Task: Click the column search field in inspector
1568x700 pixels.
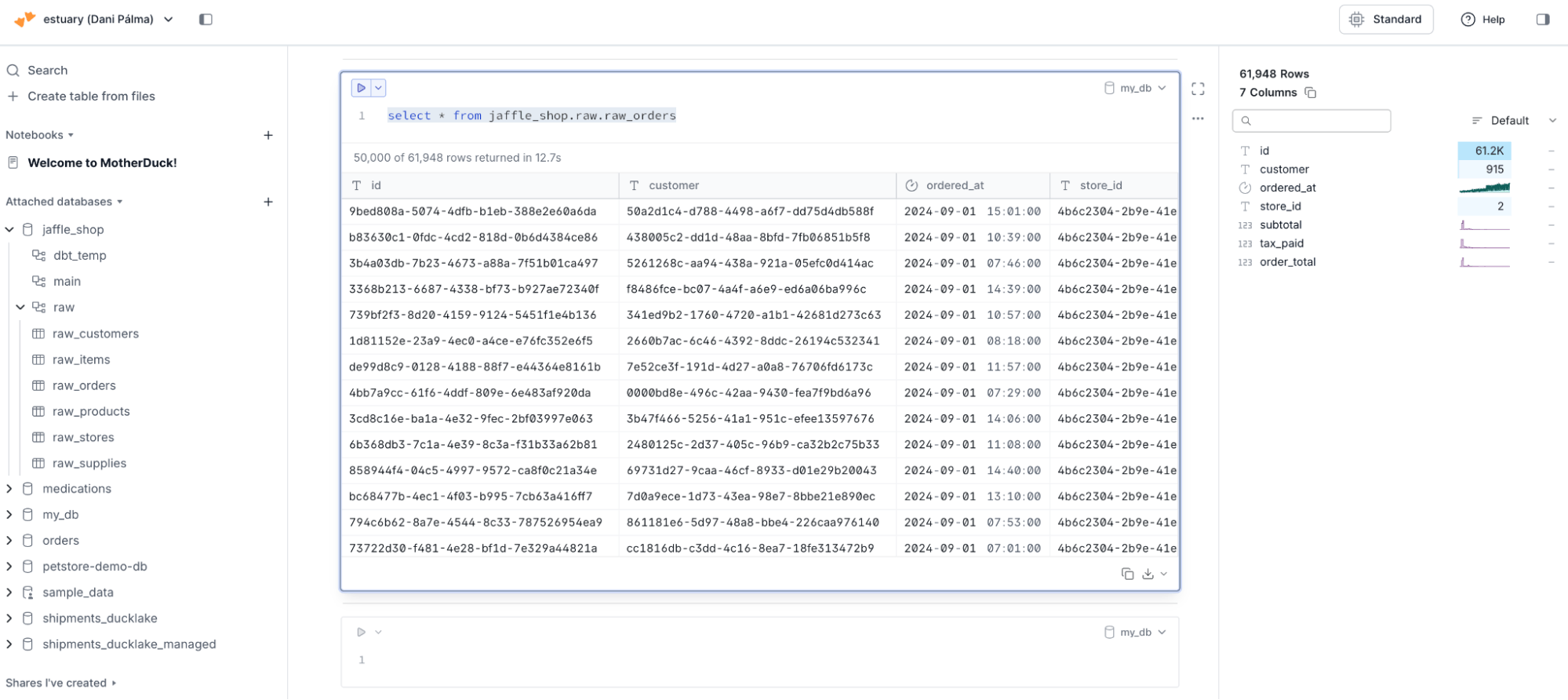Action: tap(1312, 120)
